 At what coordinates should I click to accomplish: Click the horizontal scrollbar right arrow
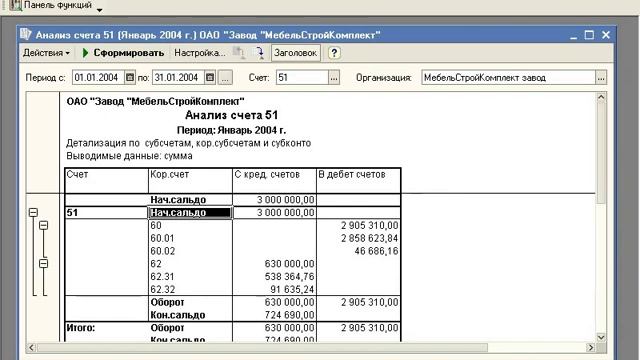[591, 347]
